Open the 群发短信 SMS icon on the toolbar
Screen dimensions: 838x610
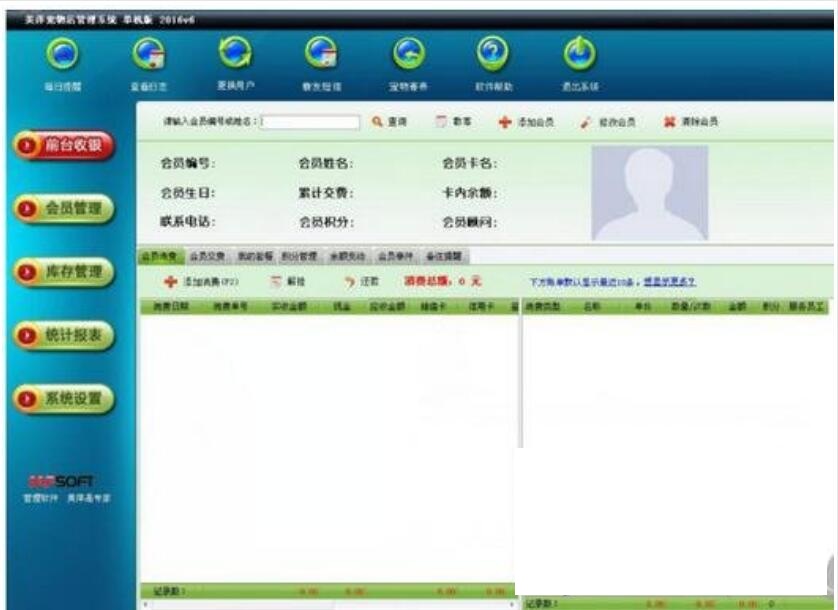click(322, 55)
